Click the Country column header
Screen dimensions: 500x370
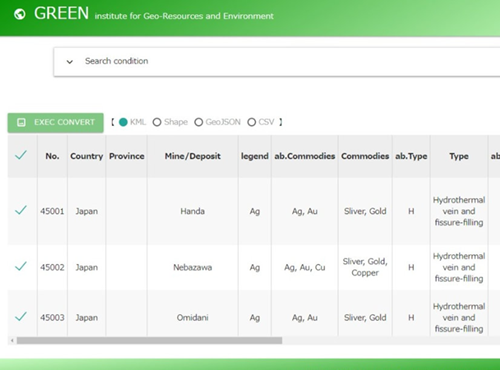pyautogui.click(x=87, y=156)
